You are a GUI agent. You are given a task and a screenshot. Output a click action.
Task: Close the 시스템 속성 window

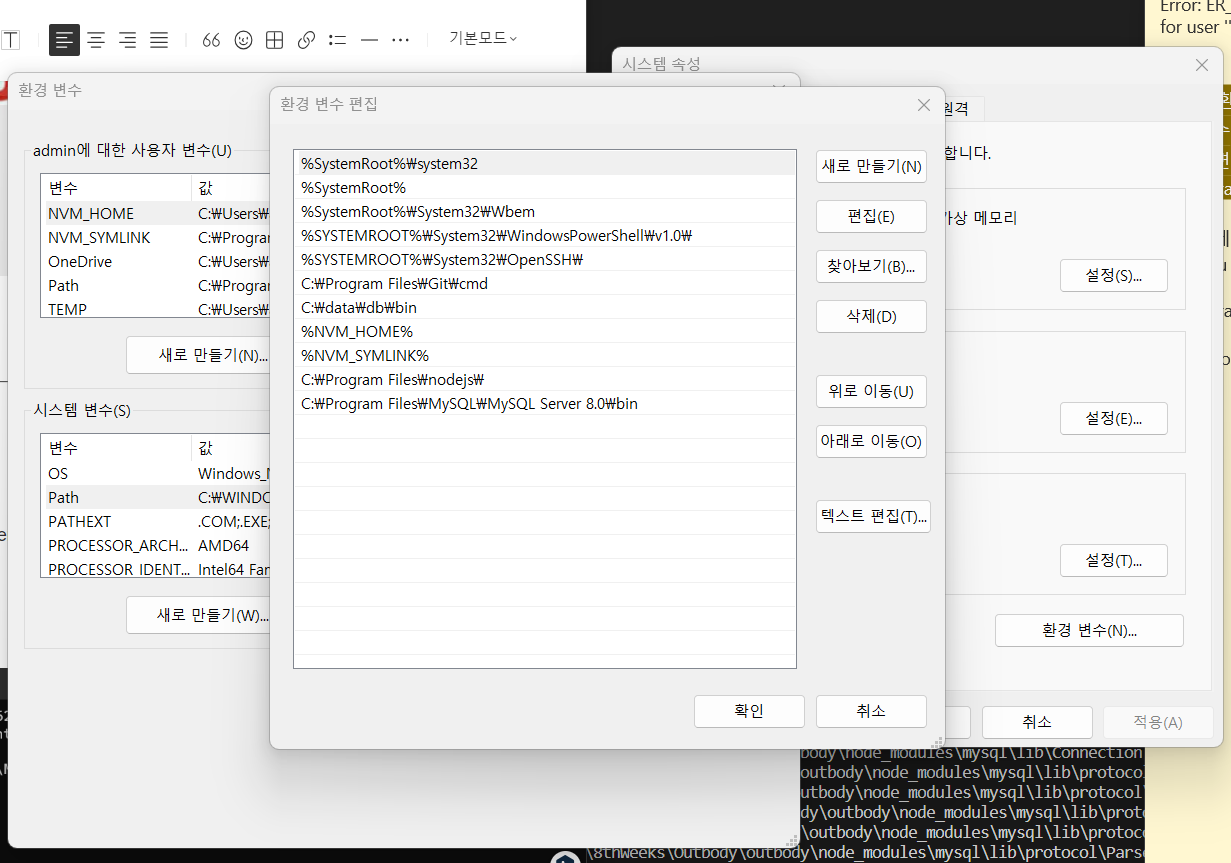point(1202,65)
